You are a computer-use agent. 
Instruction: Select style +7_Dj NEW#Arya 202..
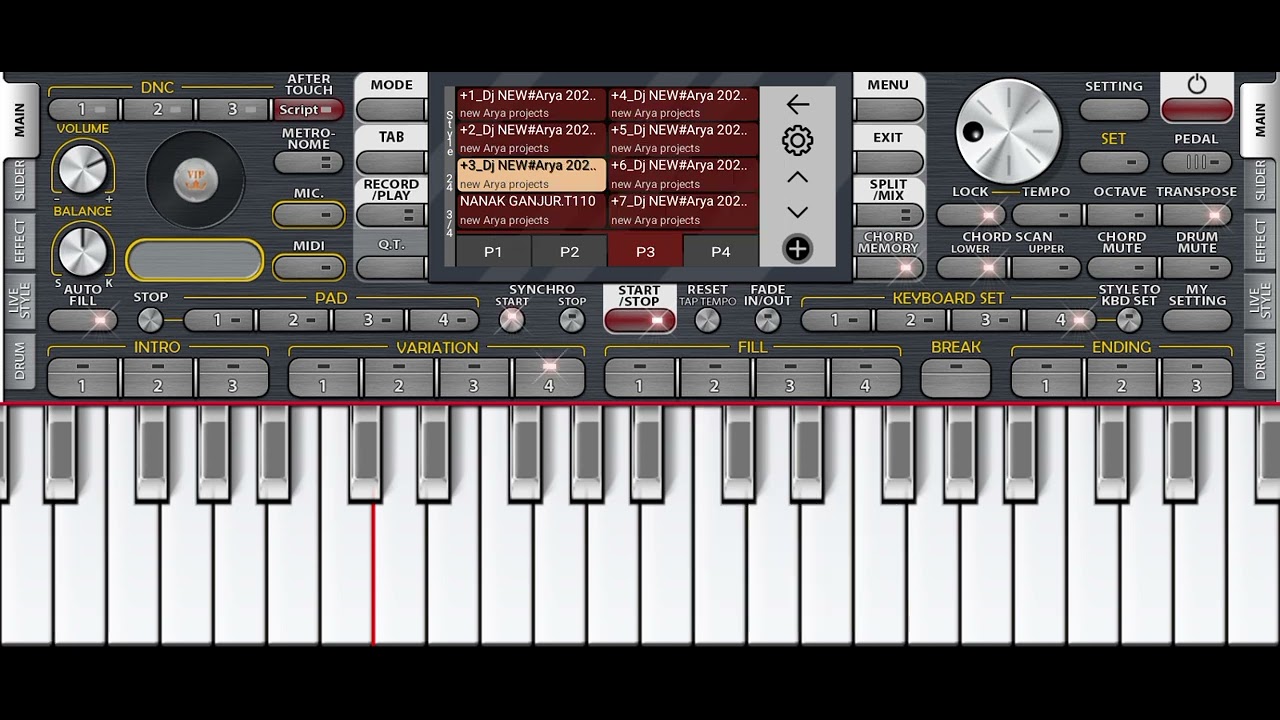point(683,210)
